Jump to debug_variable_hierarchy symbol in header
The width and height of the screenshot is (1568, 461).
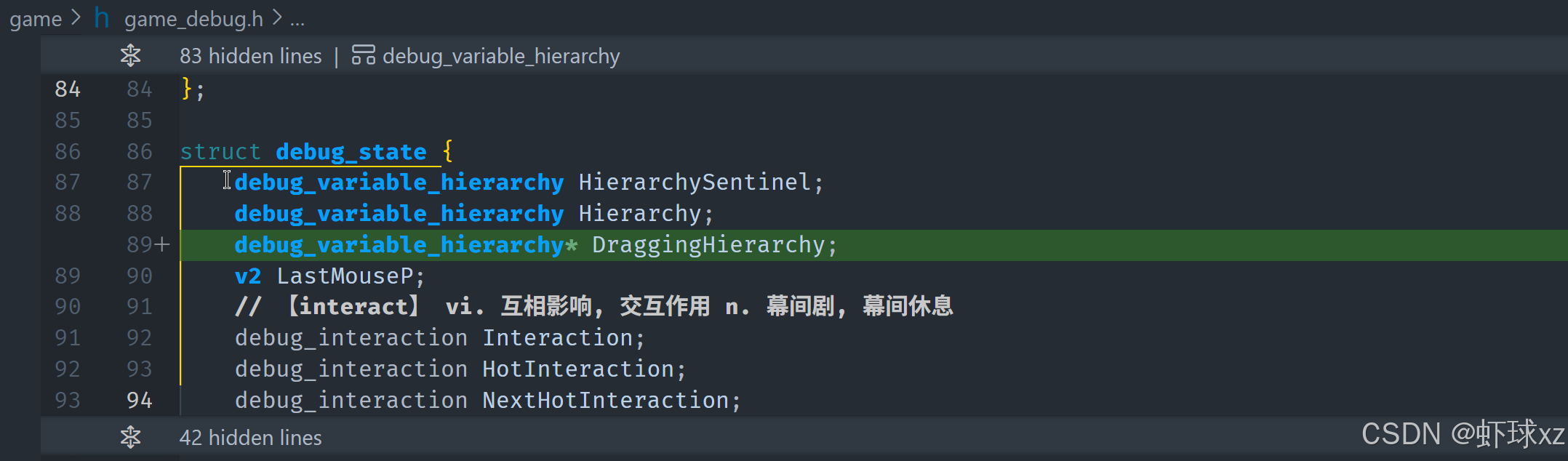coord(501,56)
